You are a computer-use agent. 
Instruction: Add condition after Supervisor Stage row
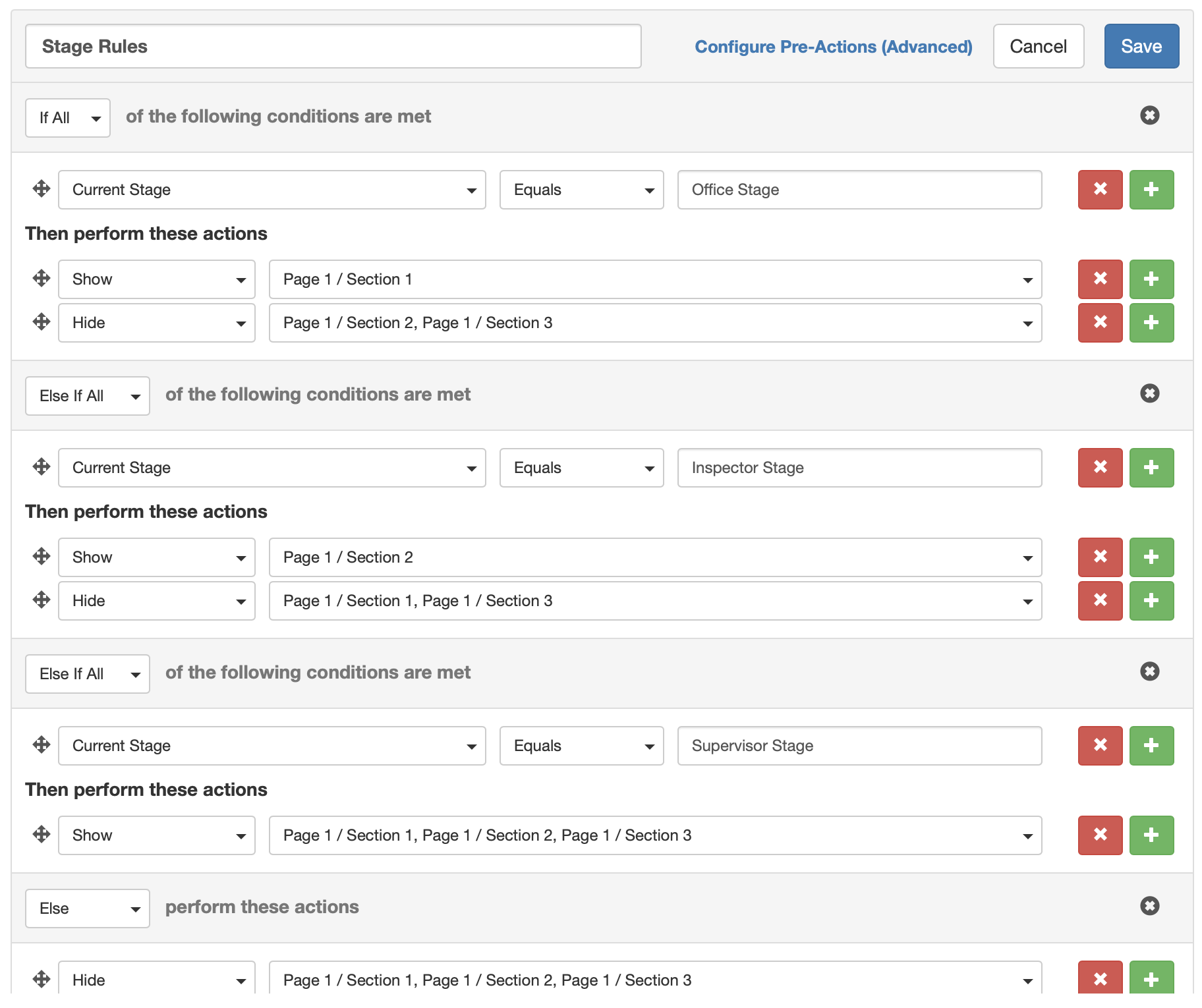1151,746
